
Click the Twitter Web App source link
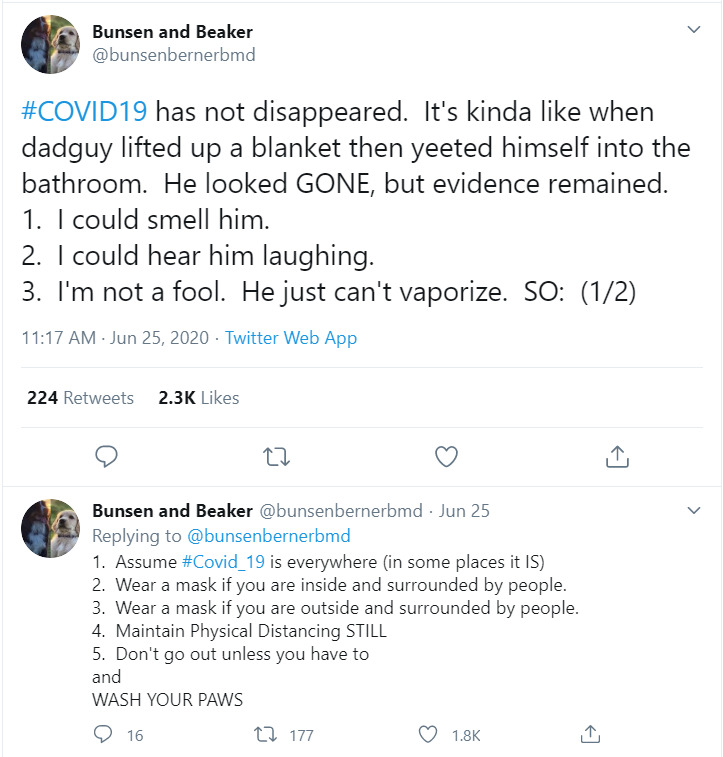[x=290, y=338]
